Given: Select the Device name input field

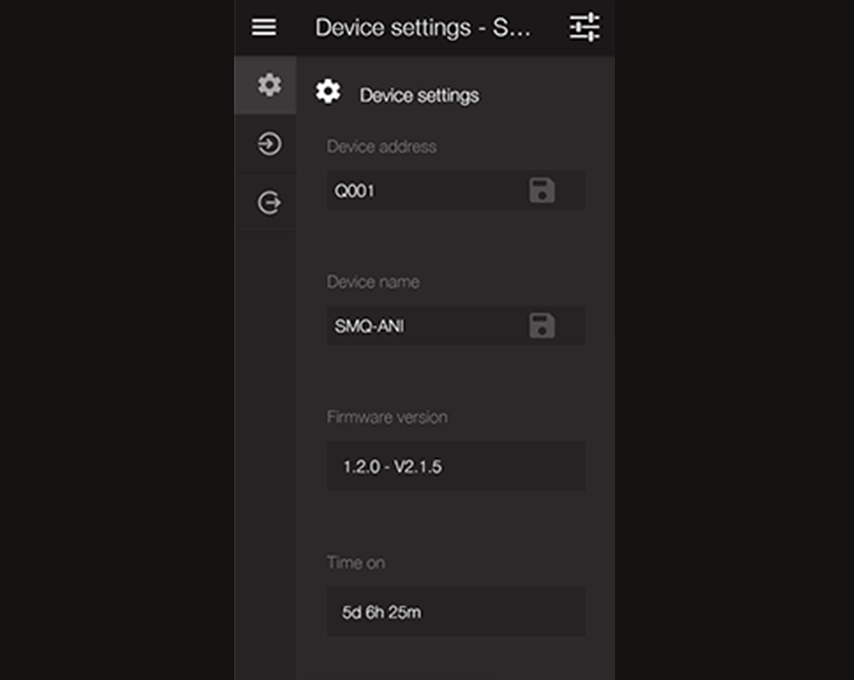Looking at the screenshot, I should click(430, 325).
